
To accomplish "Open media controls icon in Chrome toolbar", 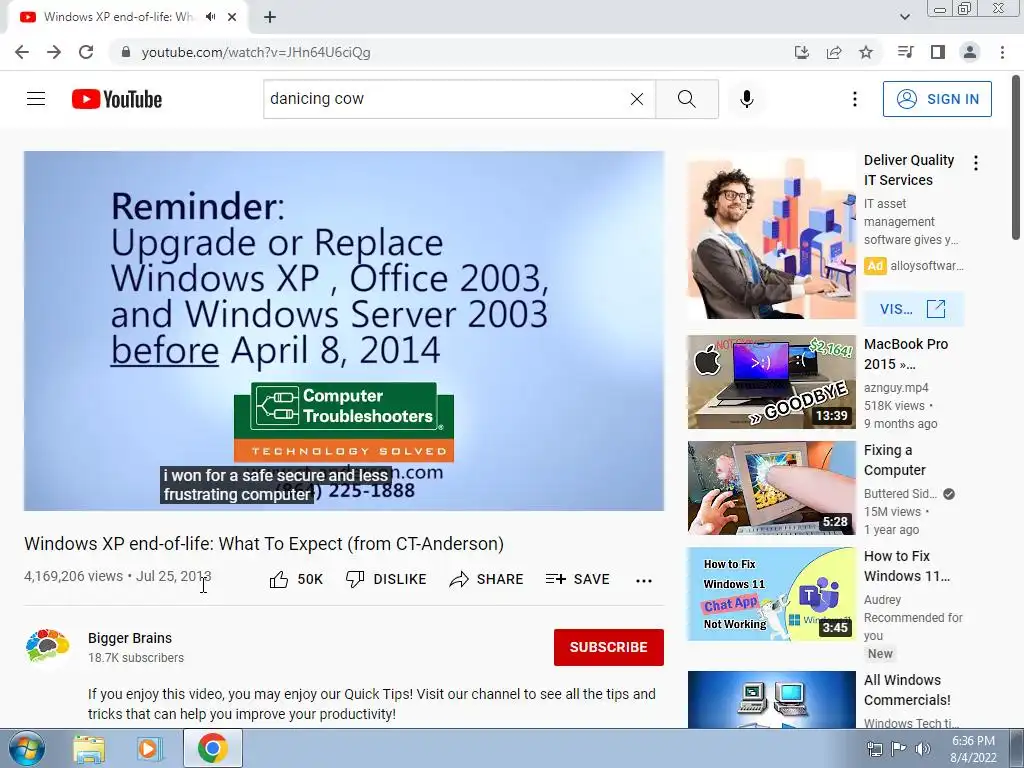I will point(906,52).
